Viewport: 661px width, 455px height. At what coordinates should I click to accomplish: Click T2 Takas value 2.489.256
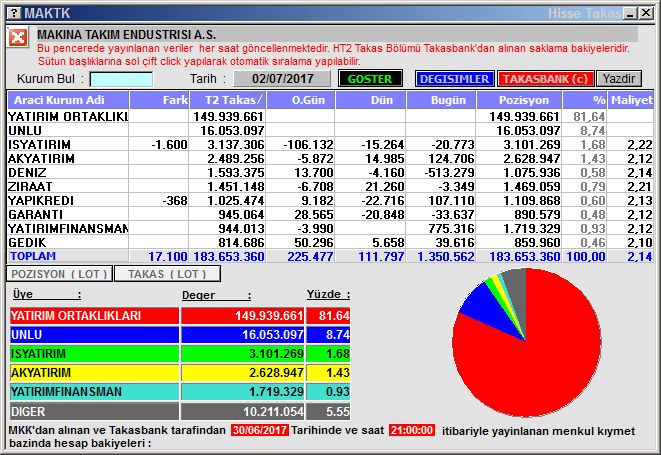236,158
